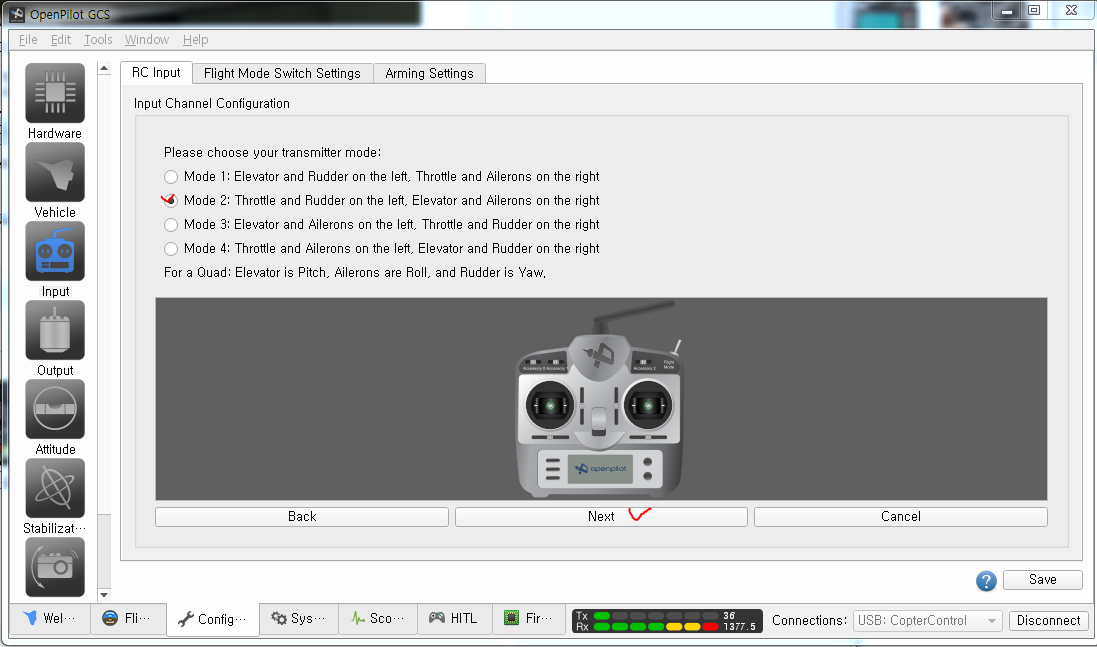Open the Arming Settings tab

[430, 73]
